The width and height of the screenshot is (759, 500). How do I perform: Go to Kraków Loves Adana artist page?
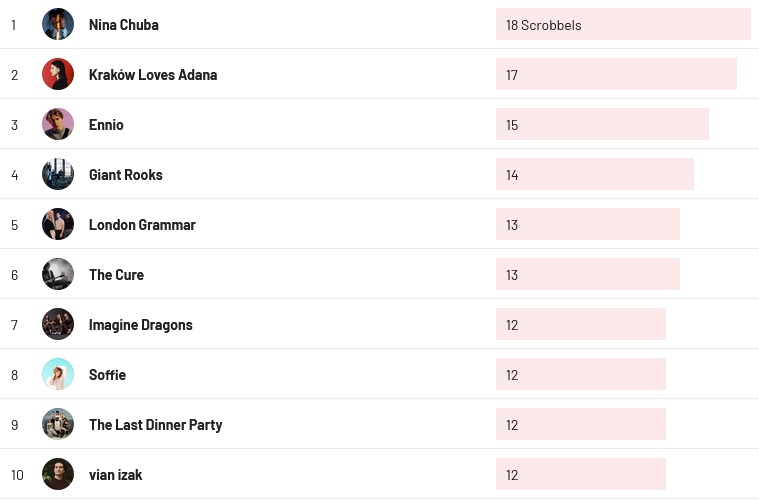[153, 75]
